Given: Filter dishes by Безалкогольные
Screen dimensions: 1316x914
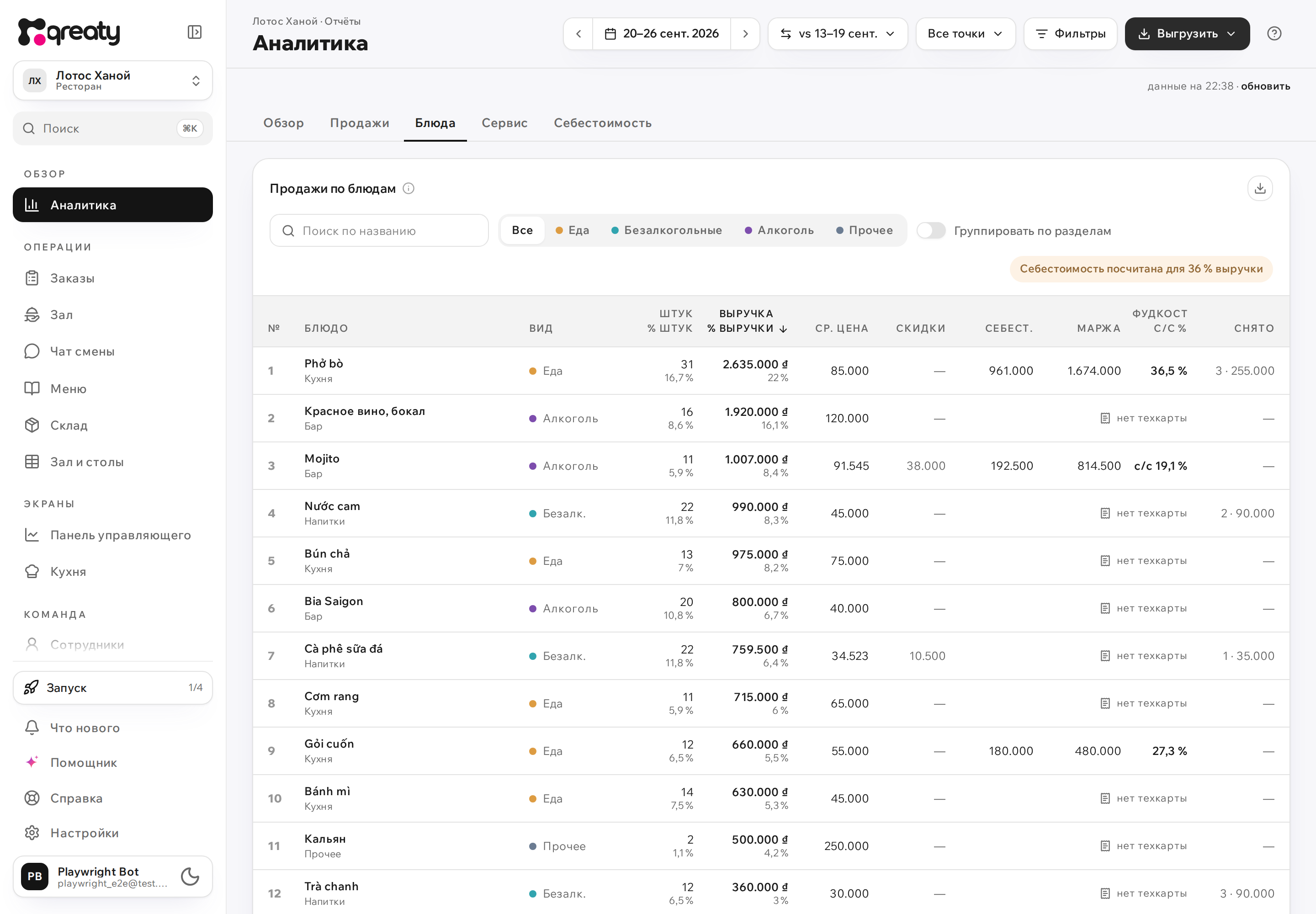Looking at the screenshot, I should pyautogui.click(x=667, y=230).
